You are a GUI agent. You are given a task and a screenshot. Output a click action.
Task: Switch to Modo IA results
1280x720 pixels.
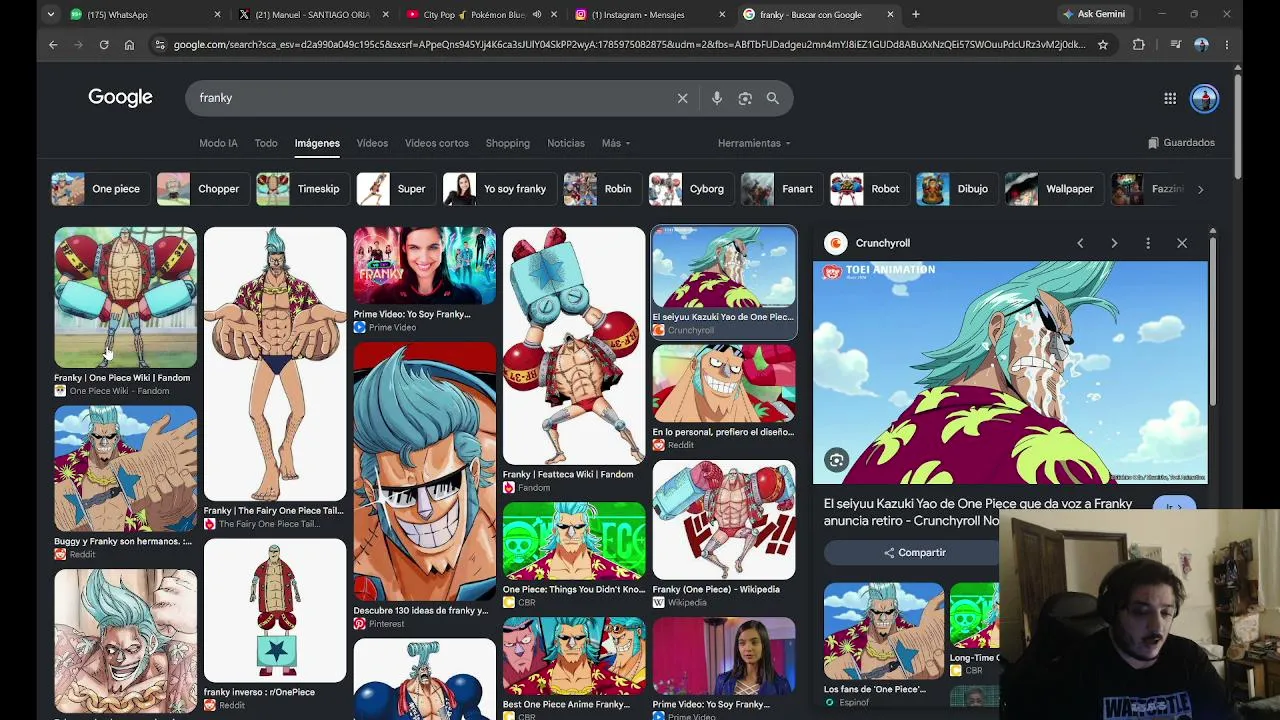pos(218,143)
